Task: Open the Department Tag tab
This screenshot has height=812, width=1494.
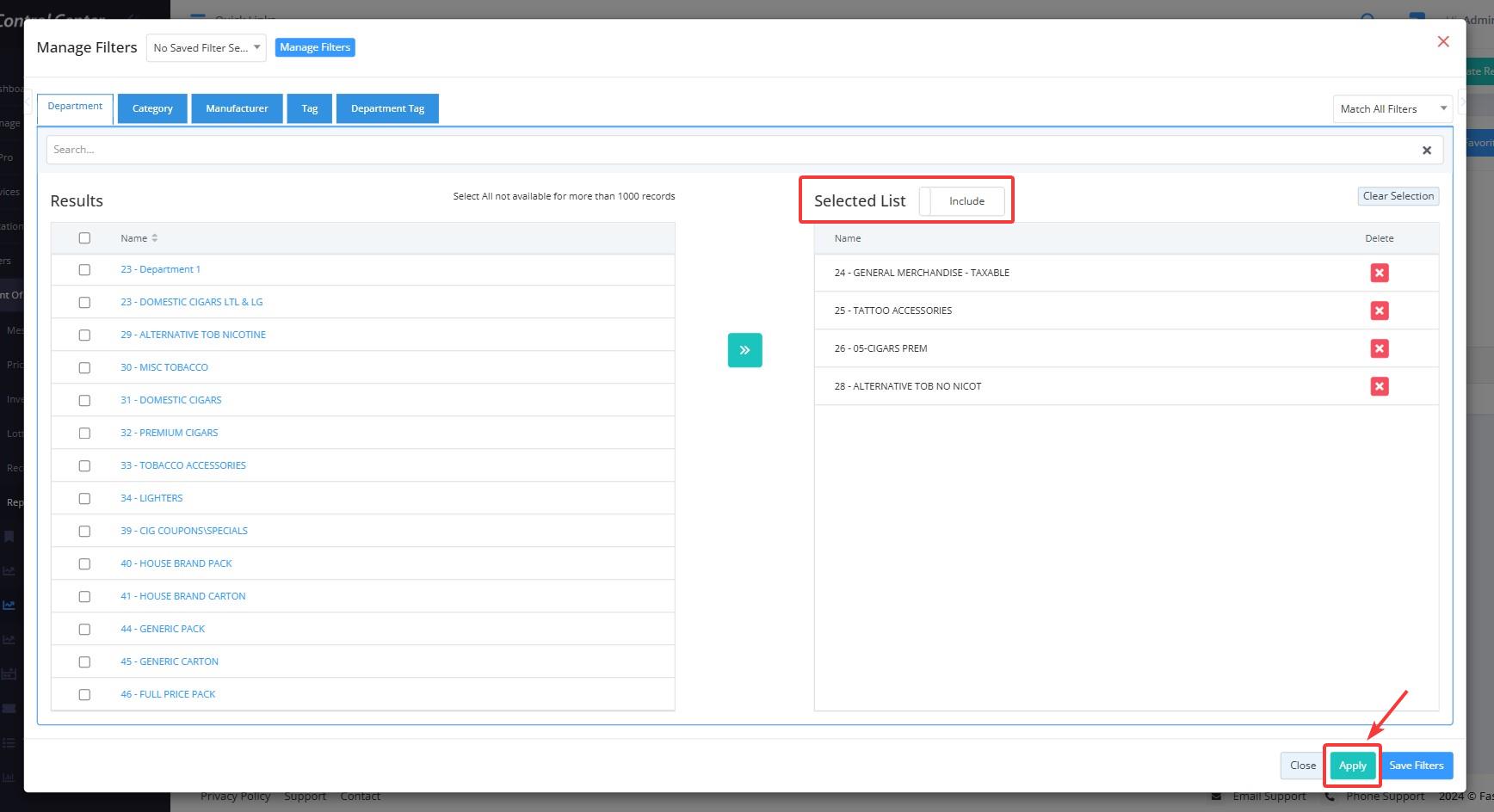Action: pyautogui.click(x=387, y=108)
